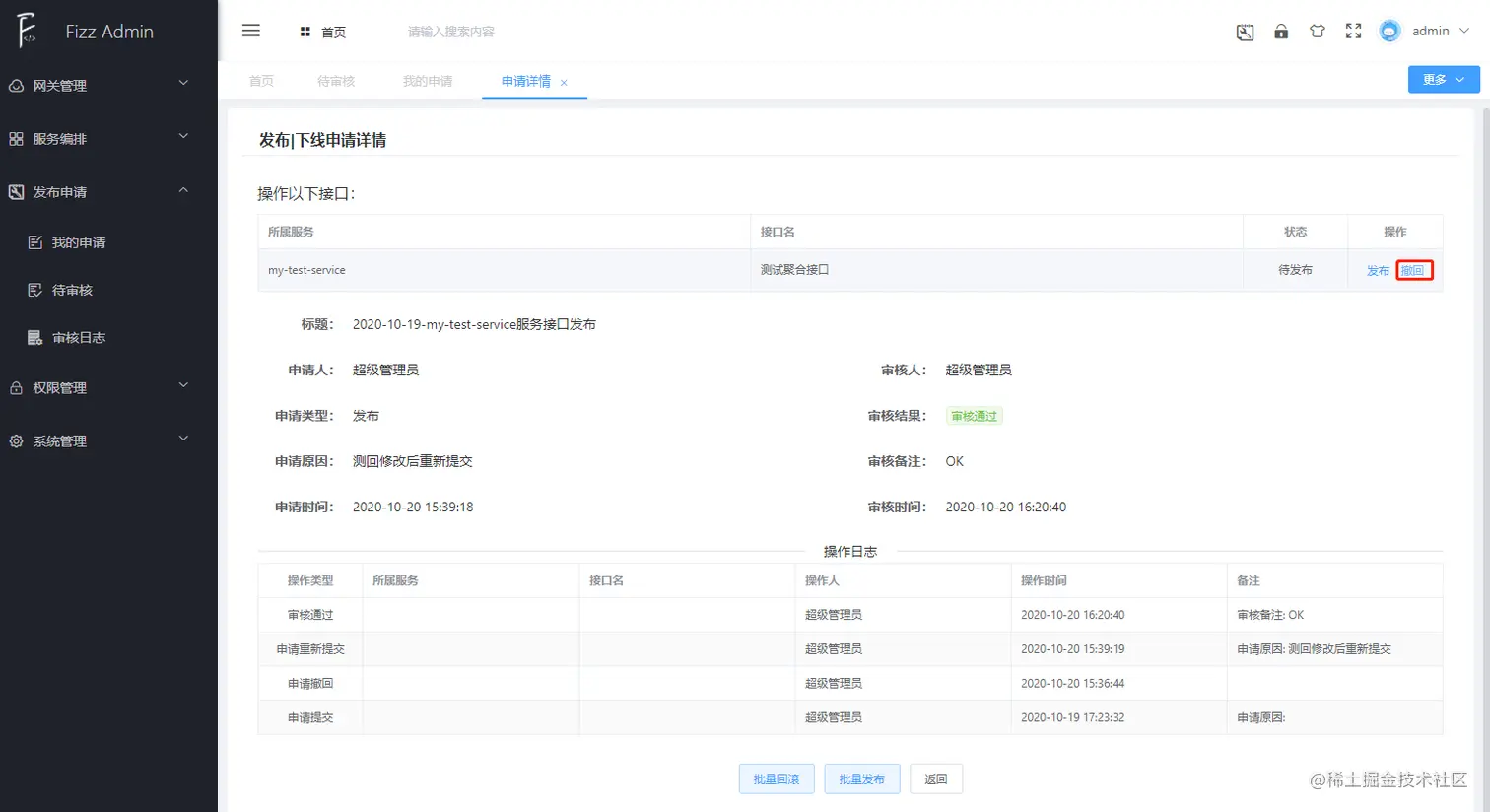Click the Fizz Admin logo icon
The image size is (1490, 812).
click(27, 31)
